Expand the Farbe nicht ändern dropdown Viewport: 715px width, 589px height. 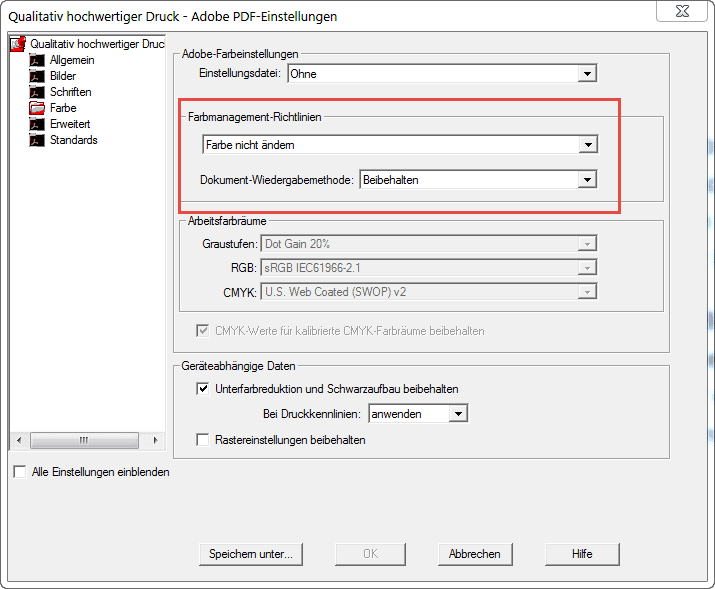[588, 145]
